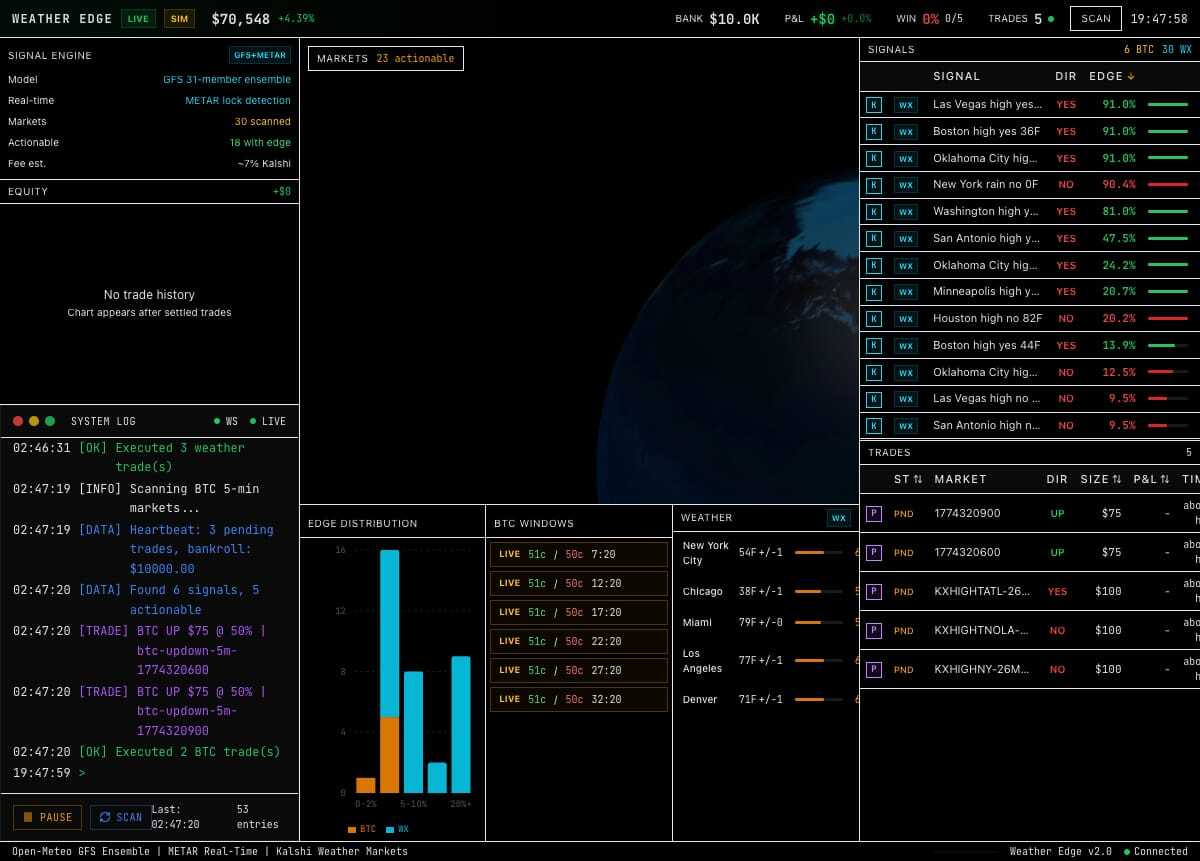The width and height of the screenshot is (1200, 861).
Task: Click the P status icon for trade 1774320900
Action: [873, 514]
